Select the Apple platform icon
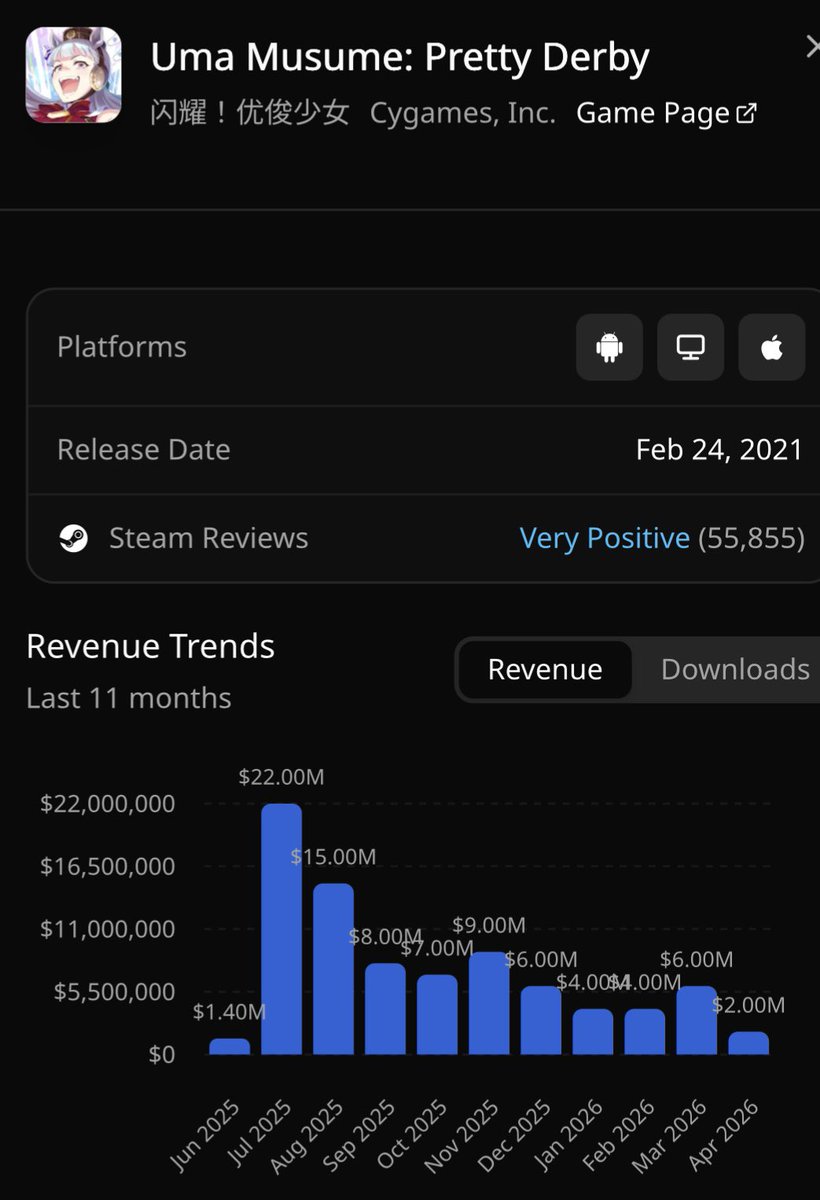 pyautogui.click(x=772, y=347)
